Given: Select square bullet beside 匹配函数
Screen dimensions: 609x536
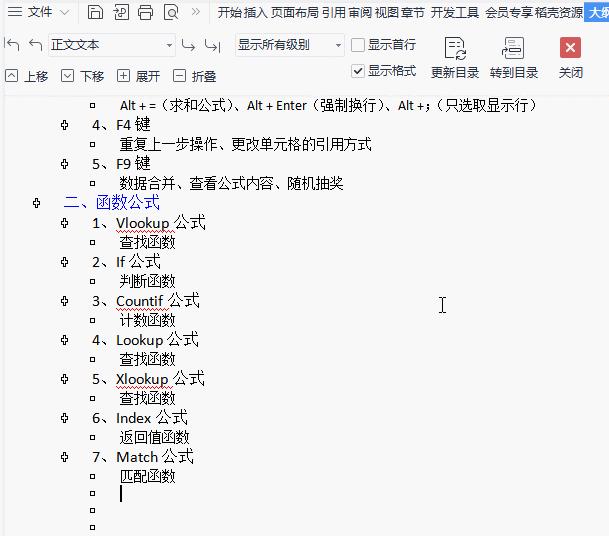Looking at the screenshot, I should coord(92,476).
